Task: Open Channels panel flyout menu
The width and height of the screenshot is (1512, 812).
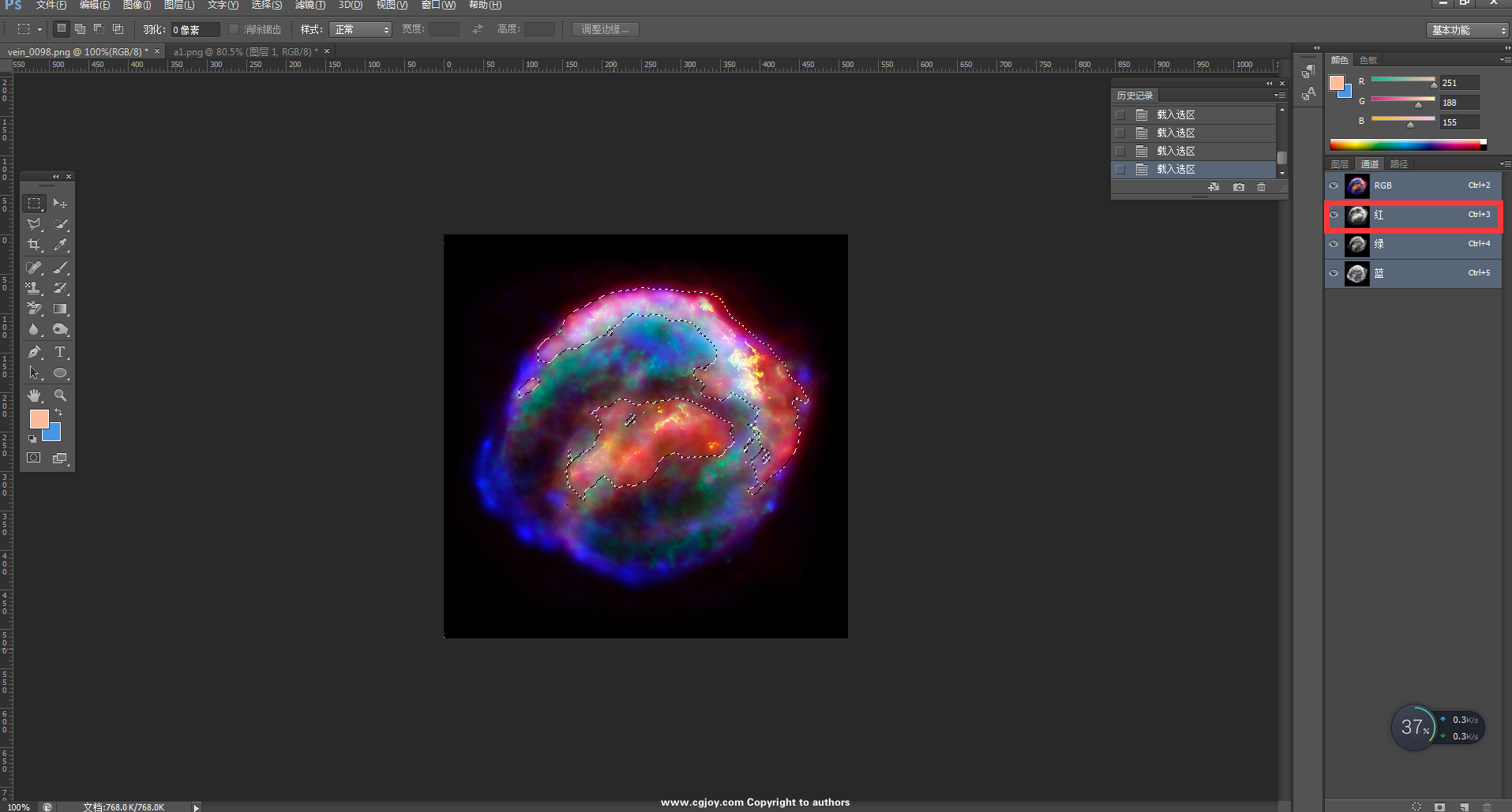Action: coord(1505,164)
